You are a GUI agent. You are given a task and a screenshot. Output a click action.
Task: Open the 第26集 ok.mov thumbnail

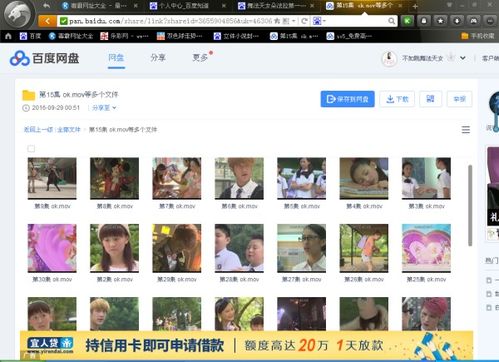364,248
